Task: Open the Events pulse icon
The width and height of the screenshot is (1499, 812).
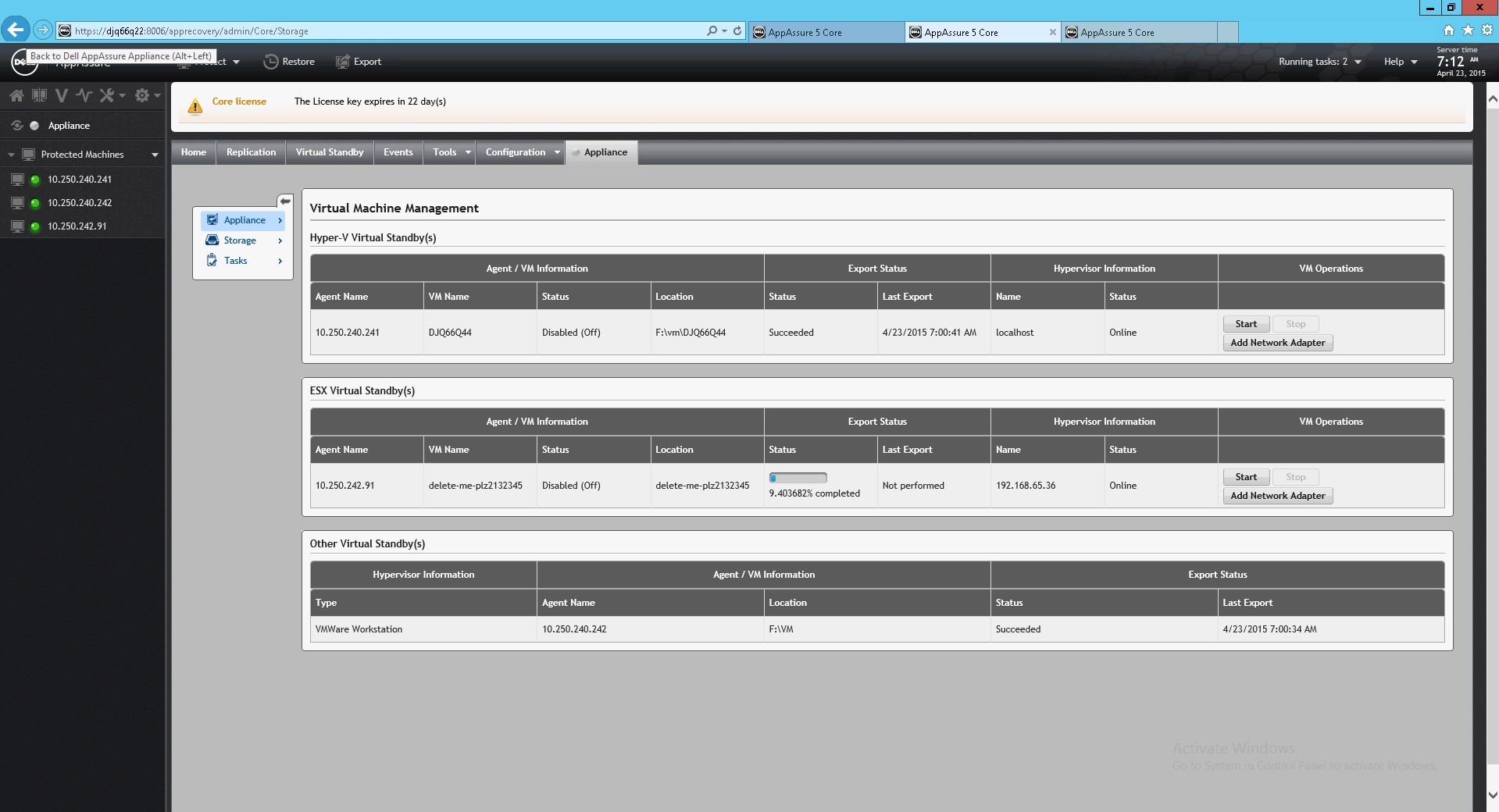Action: pyautogui.click(x=84, y=95)
